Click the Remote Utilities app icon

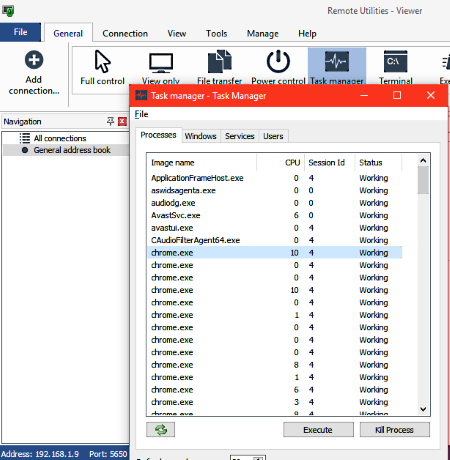(8, 11)
